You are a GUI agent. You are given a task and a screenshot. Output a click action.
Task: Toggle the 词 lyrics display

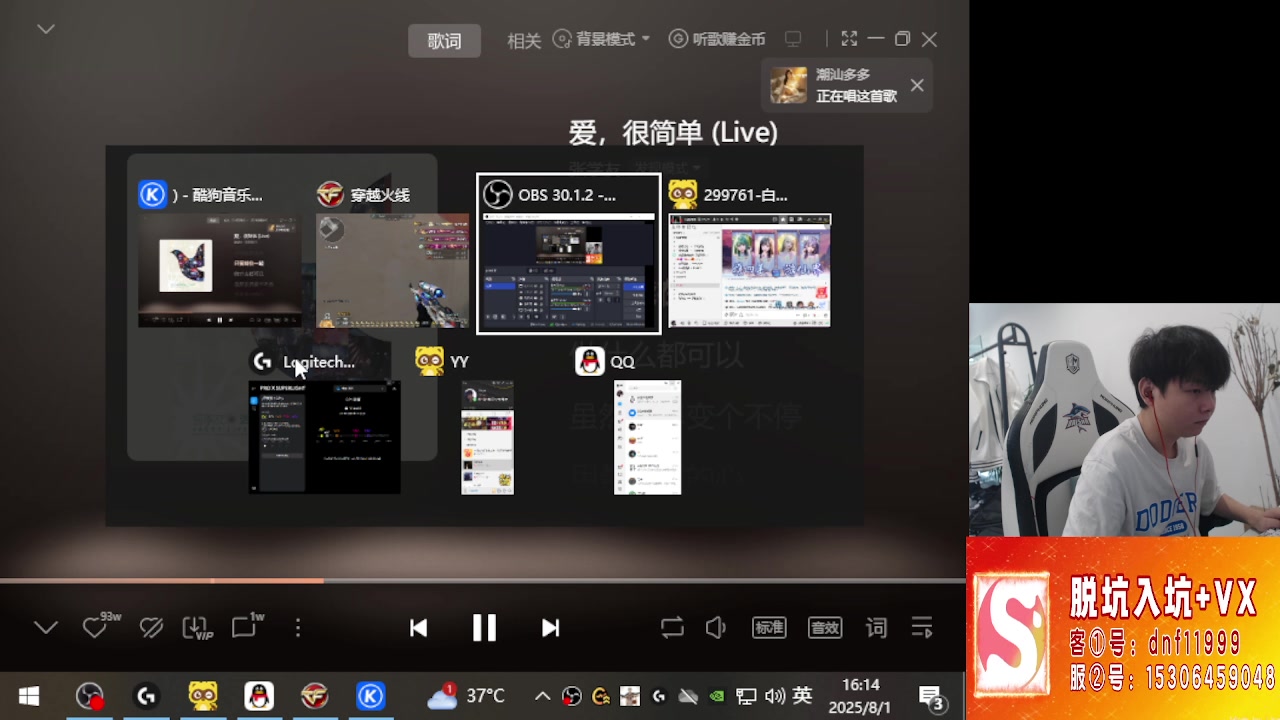(x=876, y=628)
